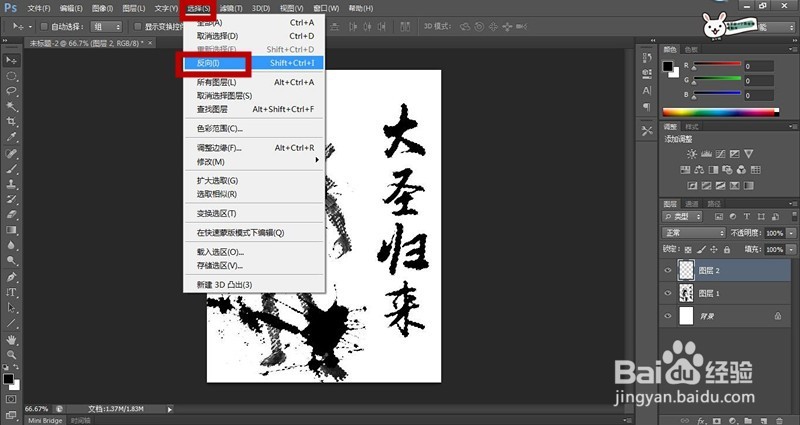The image size is (800, 425).
Task: Select the Elliptical Marquee tool
Action: coord(11,76)
